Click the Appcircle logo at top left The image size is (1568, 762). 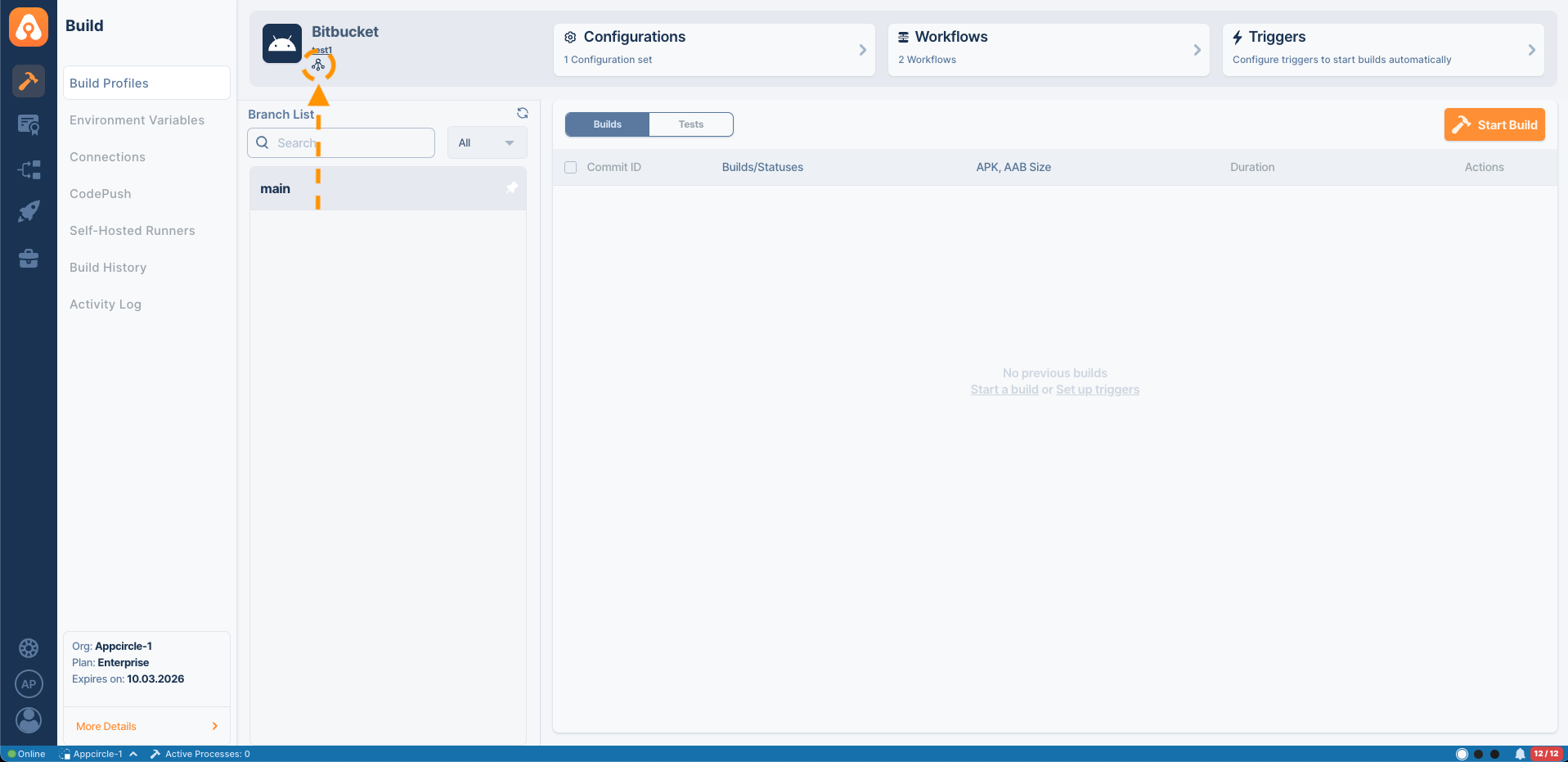[x=29, y=26]
